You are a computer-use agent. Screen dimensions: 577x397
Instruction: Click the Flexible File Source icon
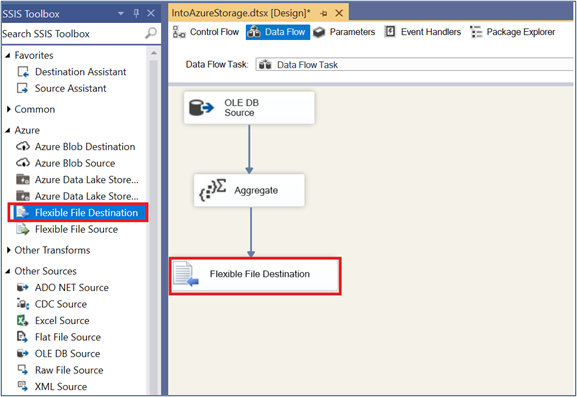[x=23, y=229]
